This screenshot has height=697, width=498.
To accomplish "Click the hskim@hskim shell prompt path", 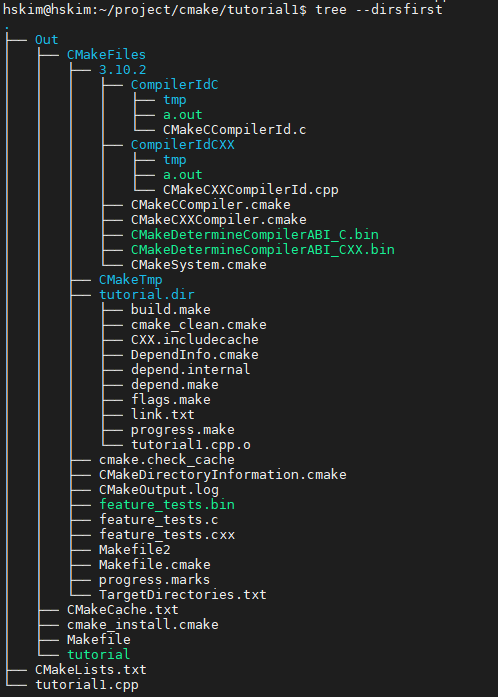I will coord(154,9).
